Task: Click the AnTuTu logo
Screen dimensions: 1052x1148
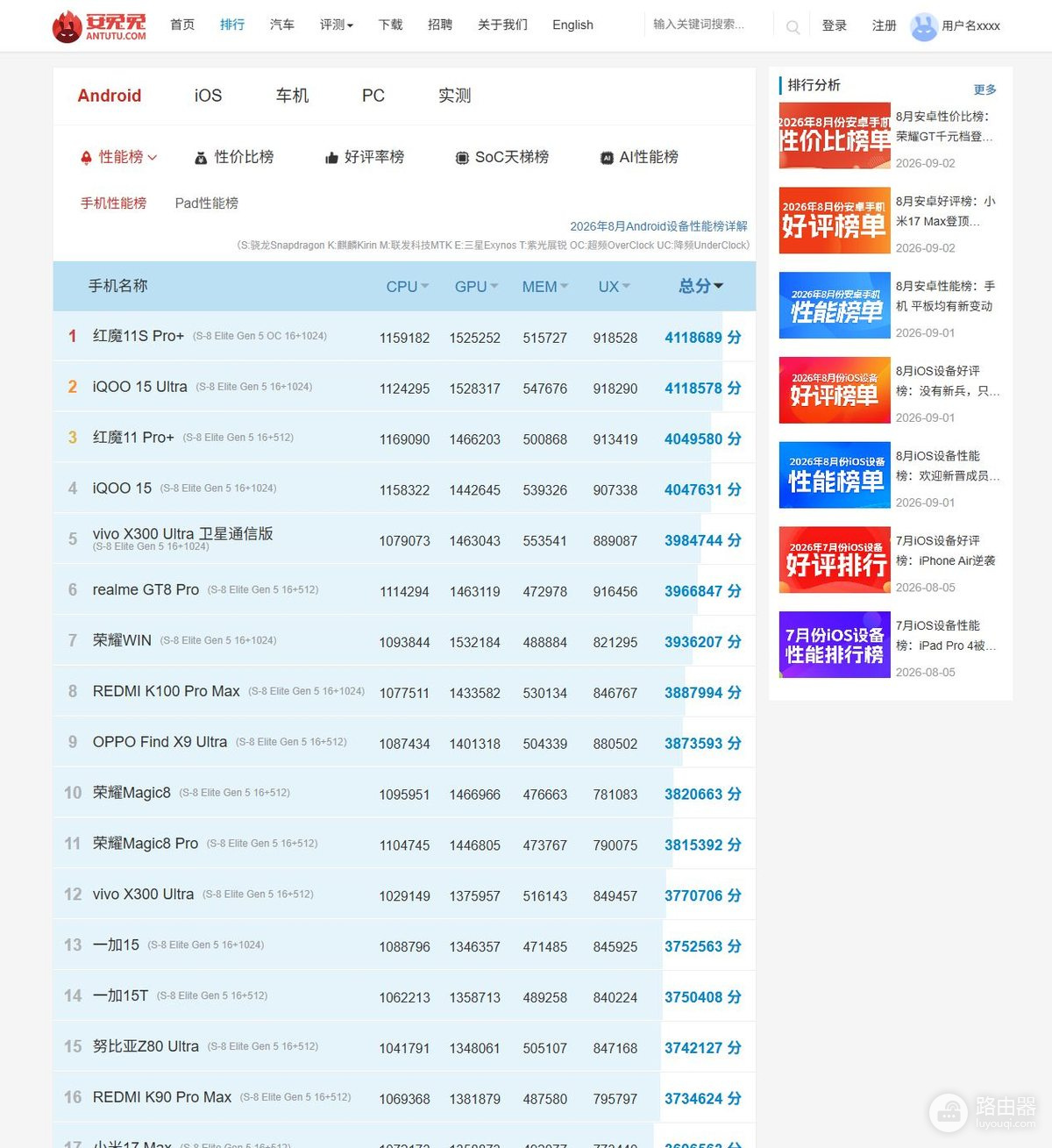Action: coord(99,26)
